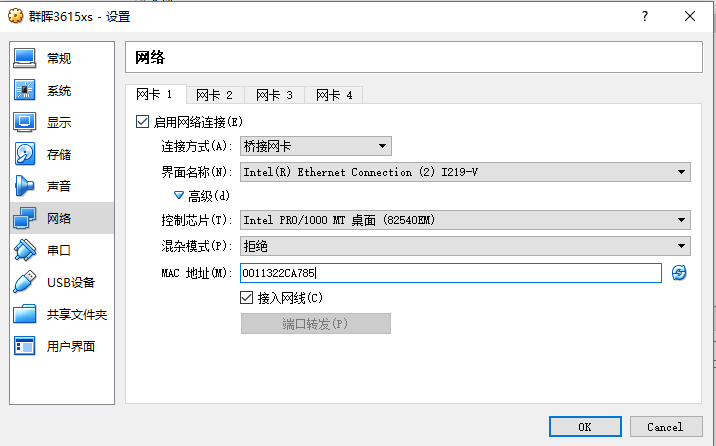Toggle the 启用网络连接 checkbox
716x446 pixels.
point(142,122)
